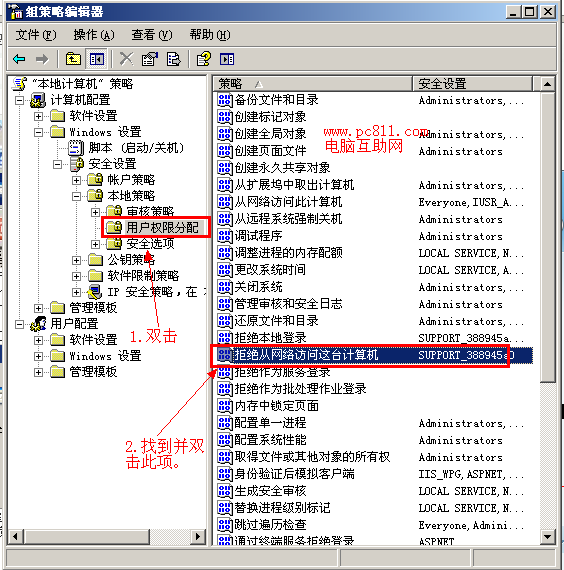Click the tree pane horizontal scrollbar thumb

tap(87, 536)
